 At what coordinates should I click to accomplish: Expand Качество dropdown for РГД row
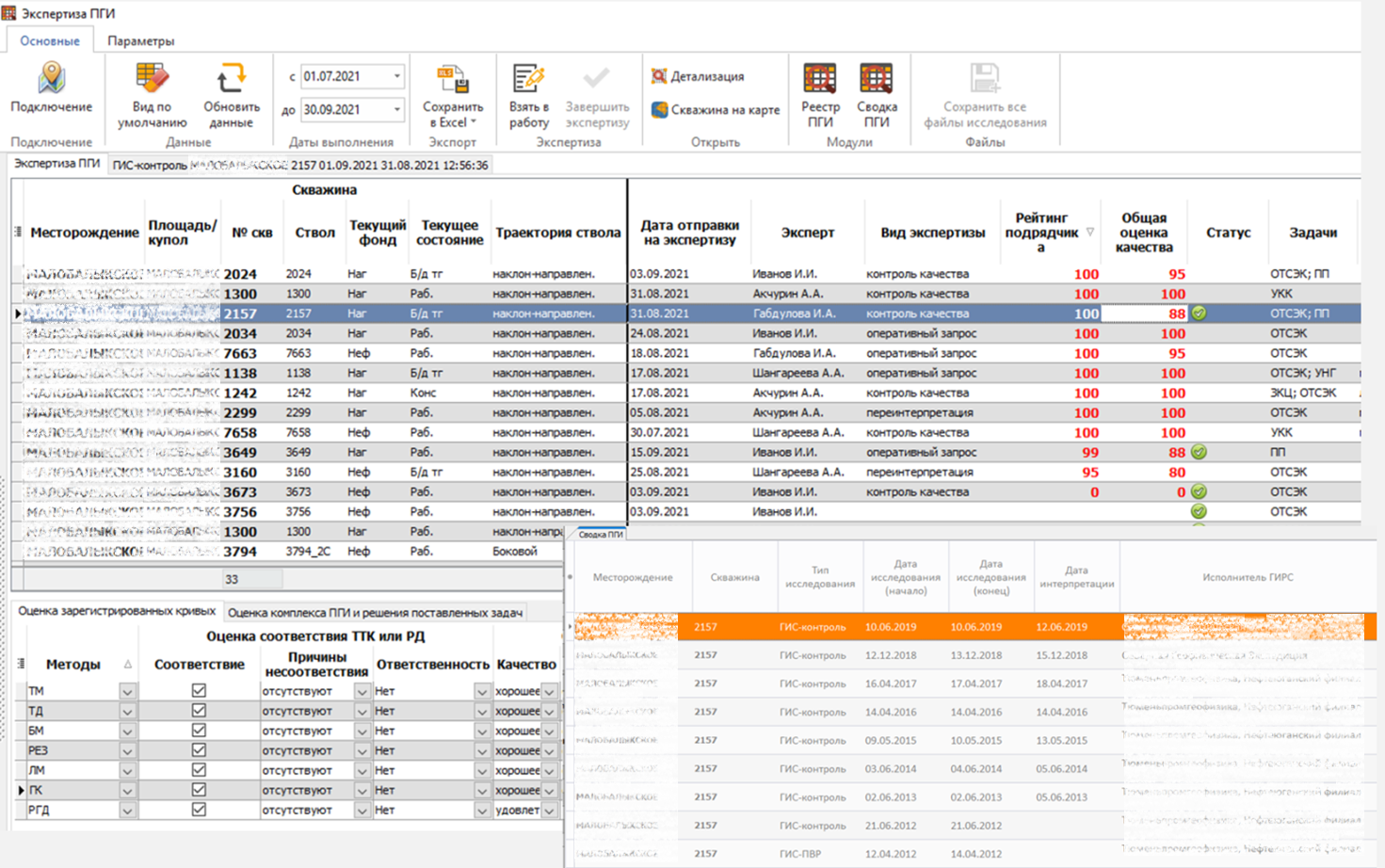click(549, 810)
